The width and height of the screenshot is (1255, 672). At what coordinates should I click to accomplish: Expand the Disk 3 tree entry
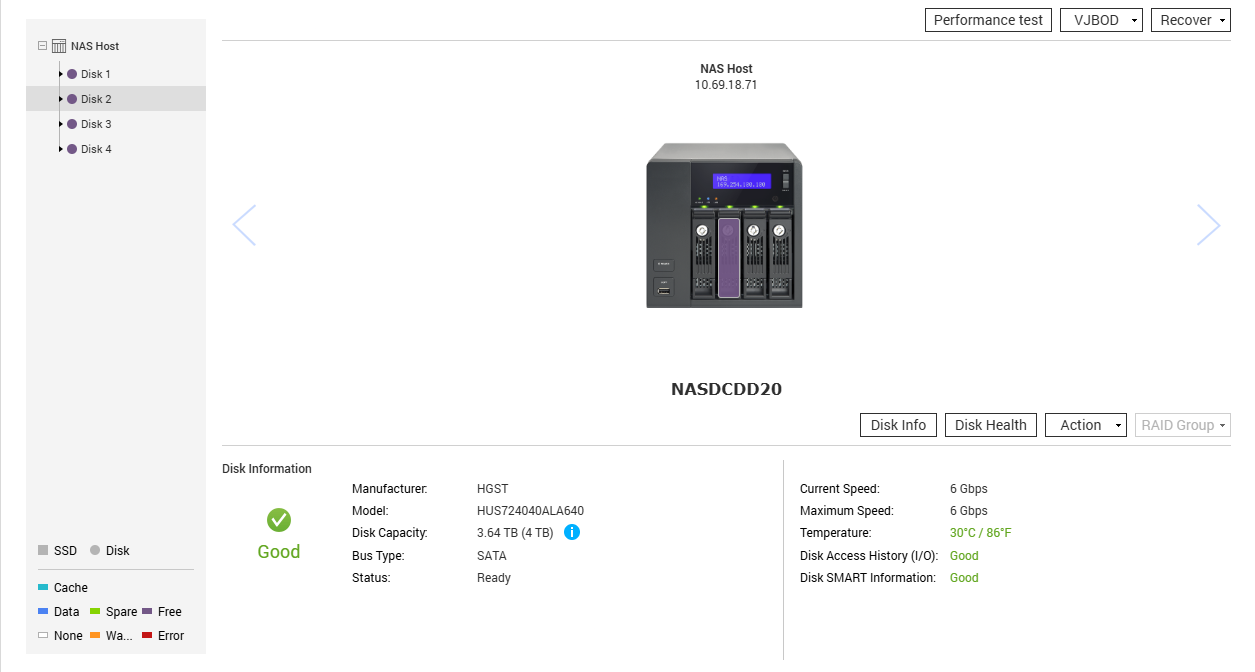click(60, 123)
